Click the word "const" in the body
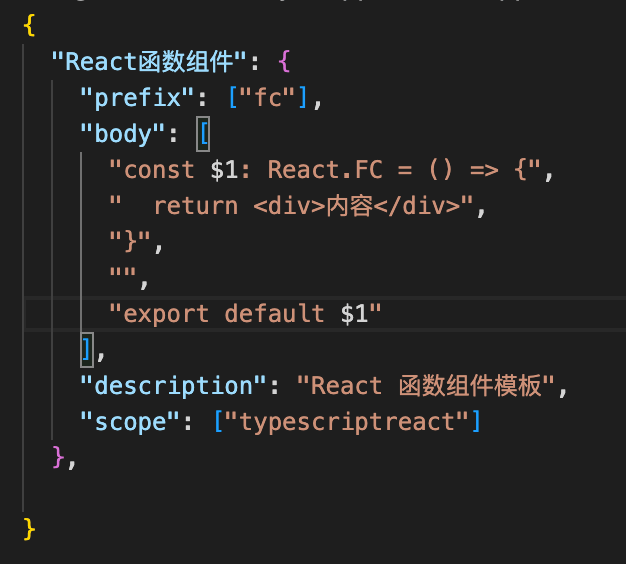626x564 pixels. pos(158,170)
